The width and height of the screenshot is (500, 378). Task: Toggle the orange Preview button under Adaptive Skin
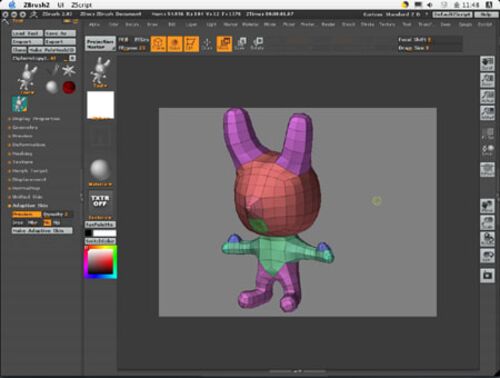(26, 214)
